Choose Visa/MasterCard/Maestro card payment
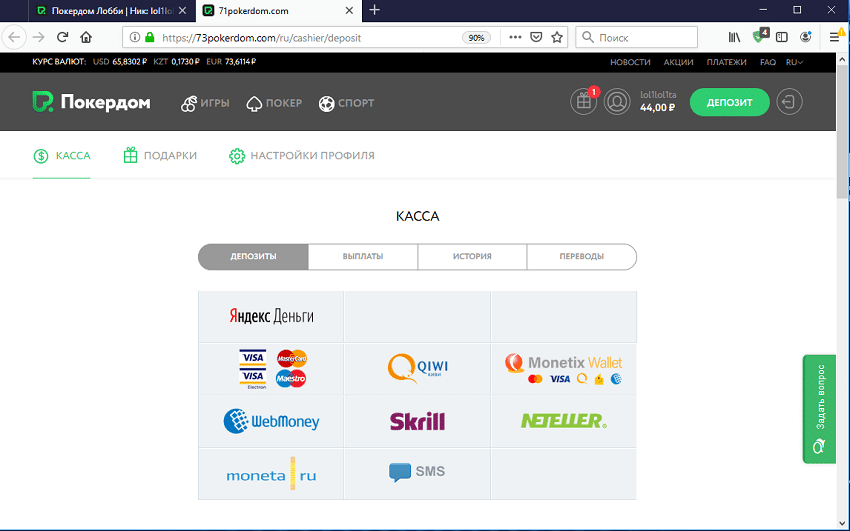 [271, 369]
